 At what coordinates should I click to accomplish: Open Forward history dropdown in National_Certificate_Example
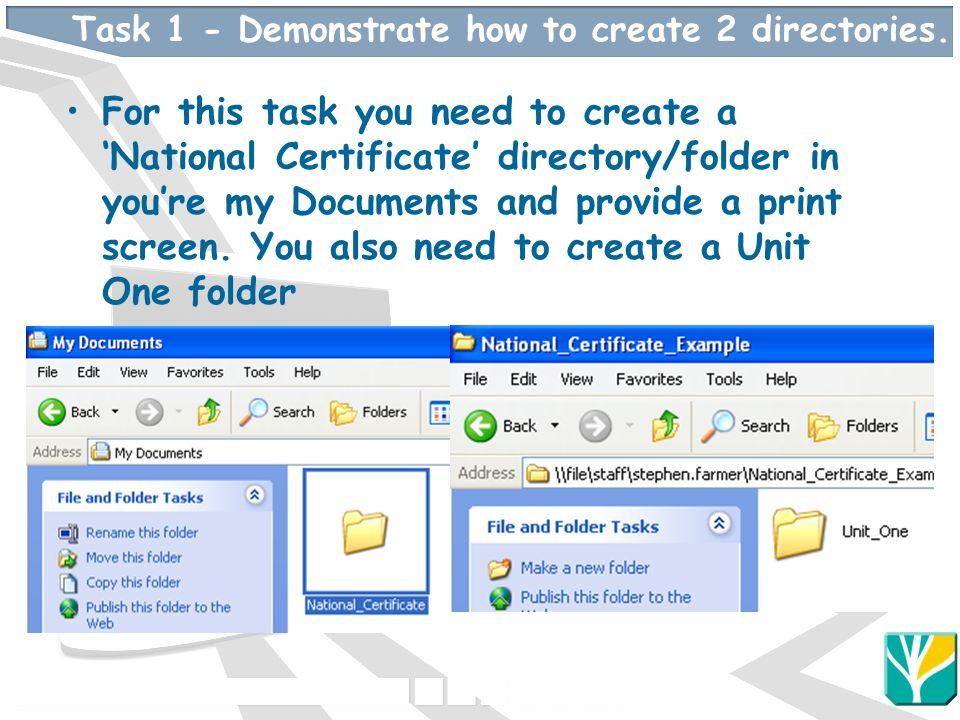[629, 425]
